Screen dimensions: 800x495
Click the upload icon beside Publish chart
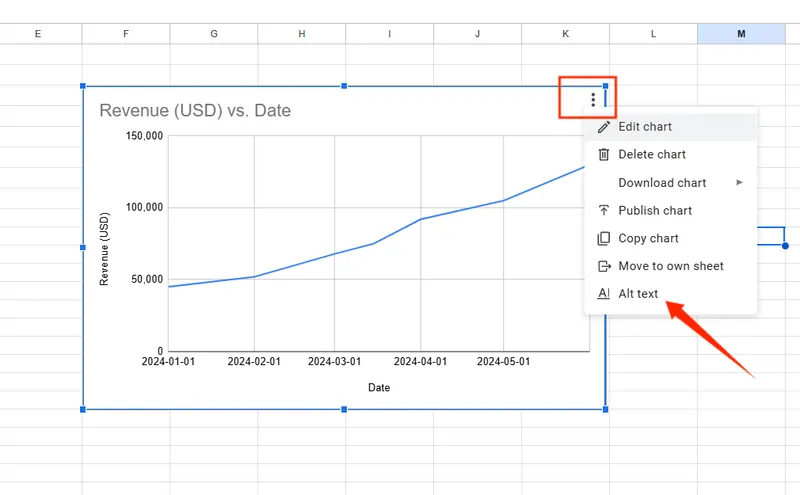point(603,210)
